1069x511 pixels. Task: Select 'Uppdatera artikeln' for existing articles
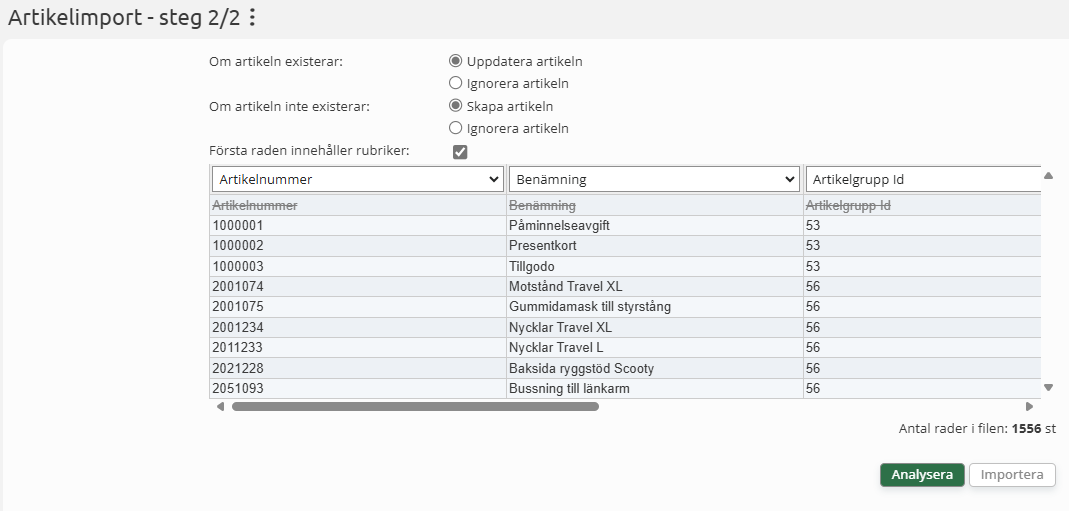click(456, 61)
